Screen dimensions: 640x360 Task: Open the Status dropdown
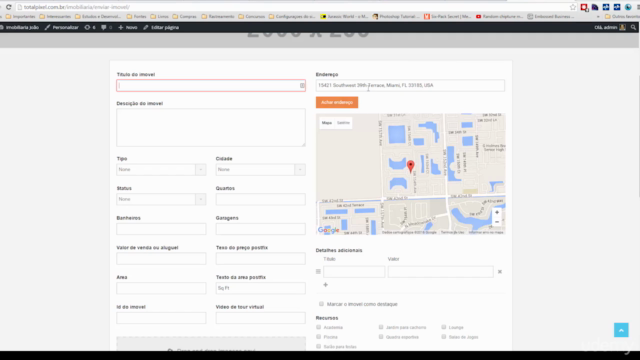click(161, 199)
